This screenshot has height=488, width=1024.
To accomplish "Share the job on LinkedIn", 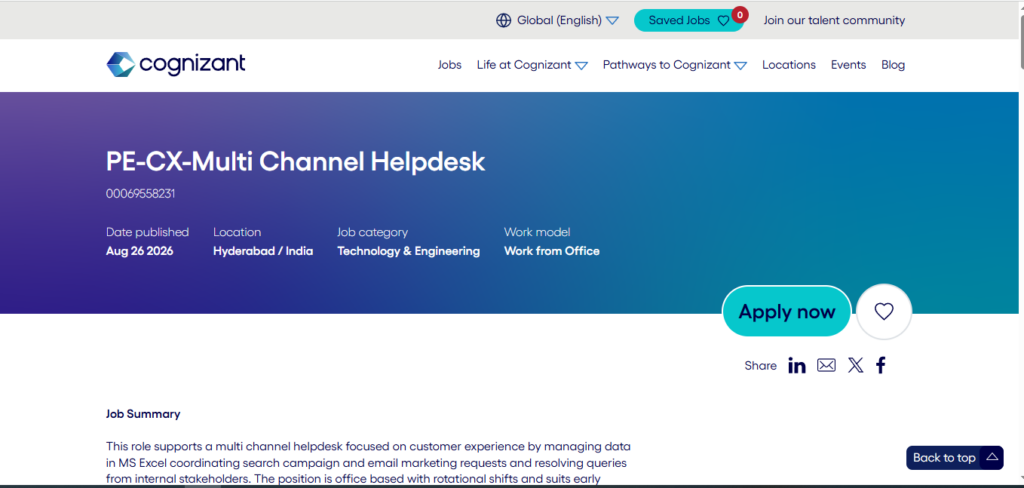I will pos(797,365).
